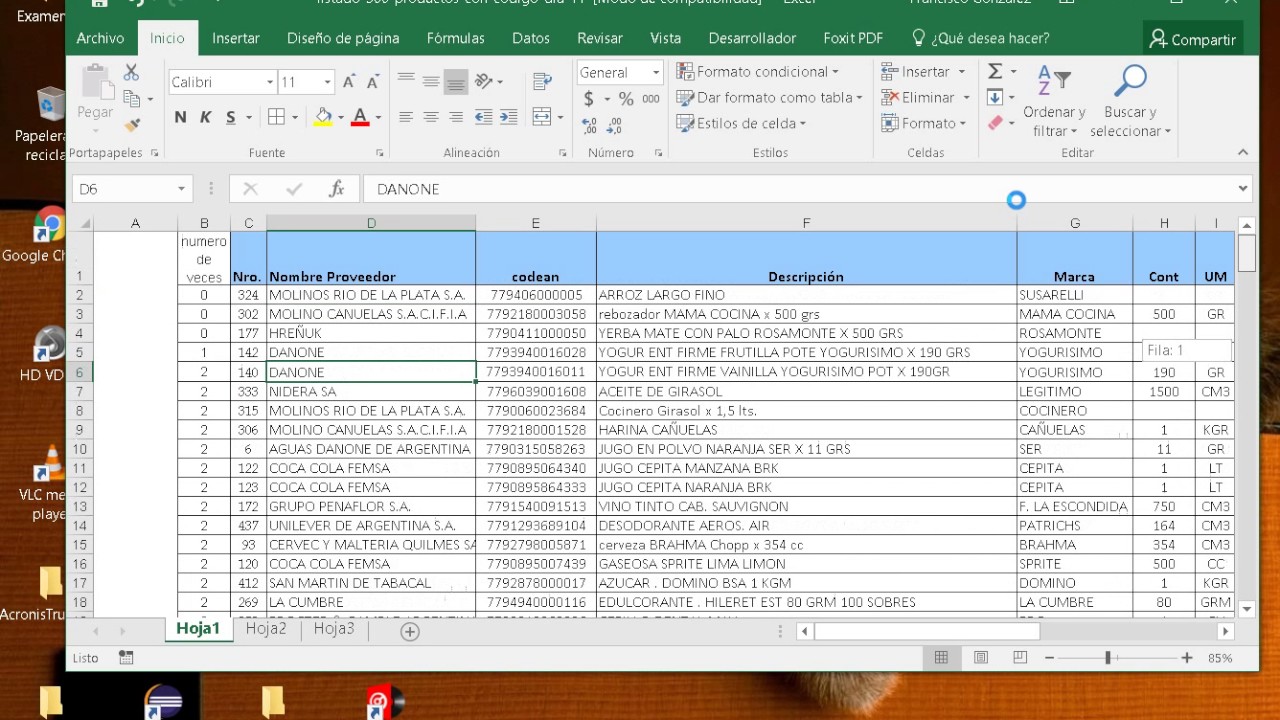Click the macro record icon in status bar
1280x720 pixels.
click(x=126, y=658)
